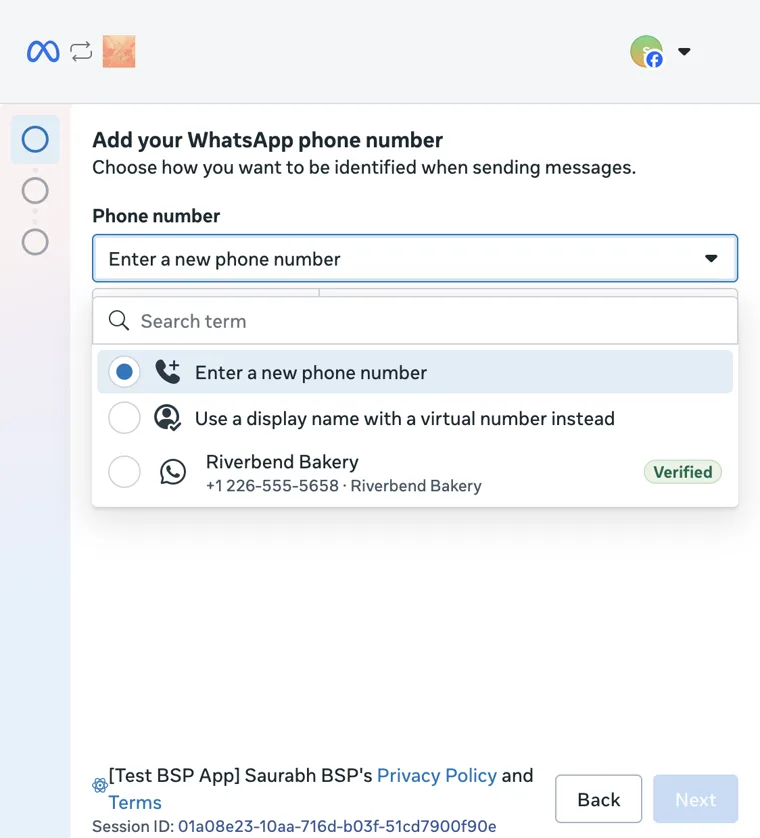The width and height of the screenshot is (760, 838).
Task: Click the WhatsApp icon next to Riverbend Bakery
Action: [173, 472]
